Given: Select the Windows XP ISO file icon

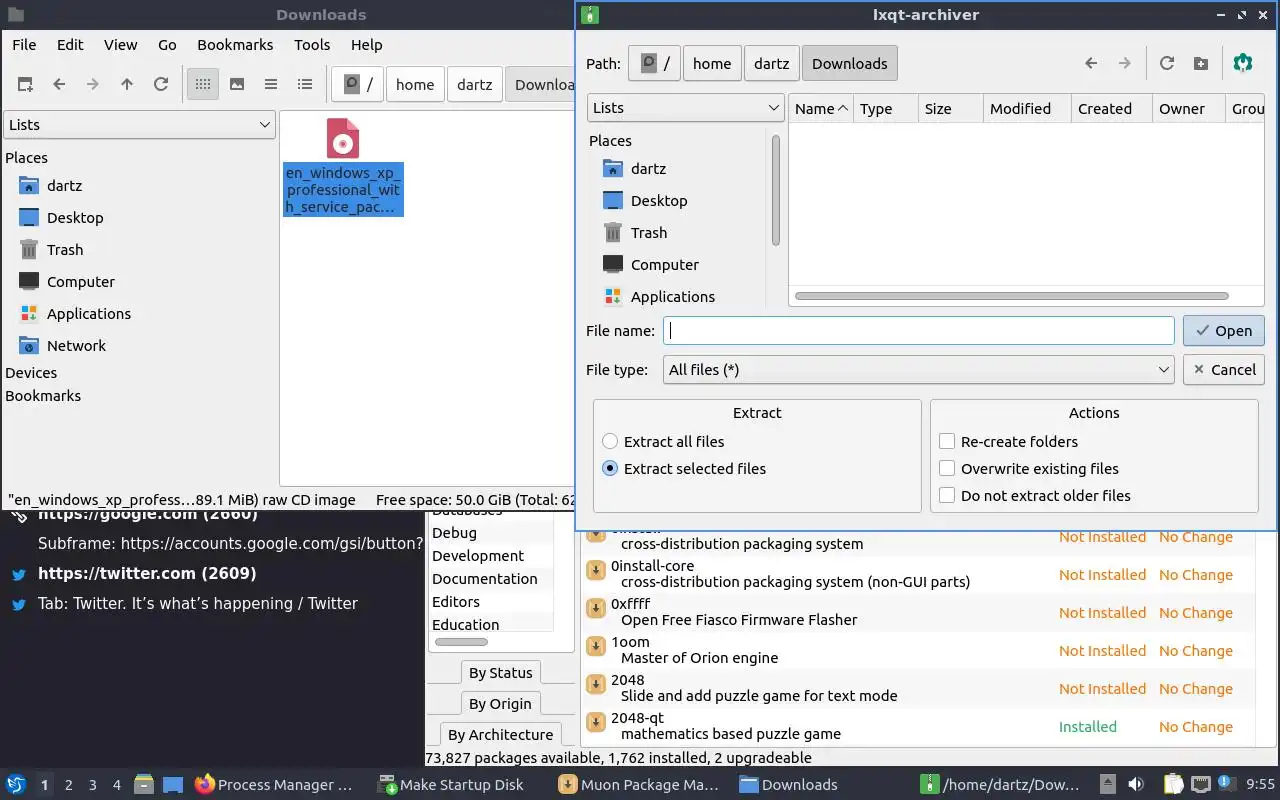Looking at the screenshot, I should tap(343, 139).
